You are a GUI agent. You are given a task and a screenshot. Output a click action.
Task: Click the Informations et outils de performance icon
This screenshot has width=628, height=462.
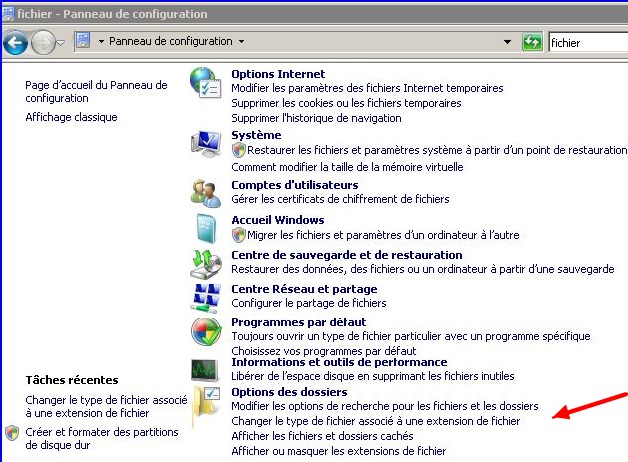(205, 370)
